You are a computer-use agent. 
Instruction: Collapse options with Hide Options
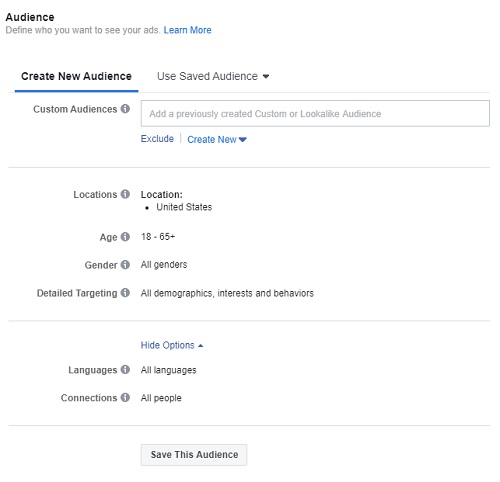click(x=172, y=345)
